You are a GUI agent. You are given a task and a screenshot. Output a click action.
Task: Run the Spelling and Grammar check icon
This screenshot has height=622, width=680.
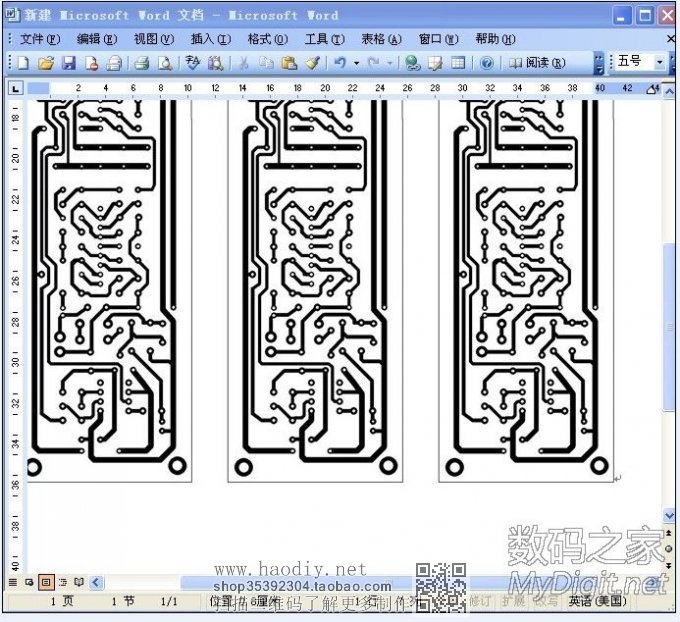tap(193, 63)
